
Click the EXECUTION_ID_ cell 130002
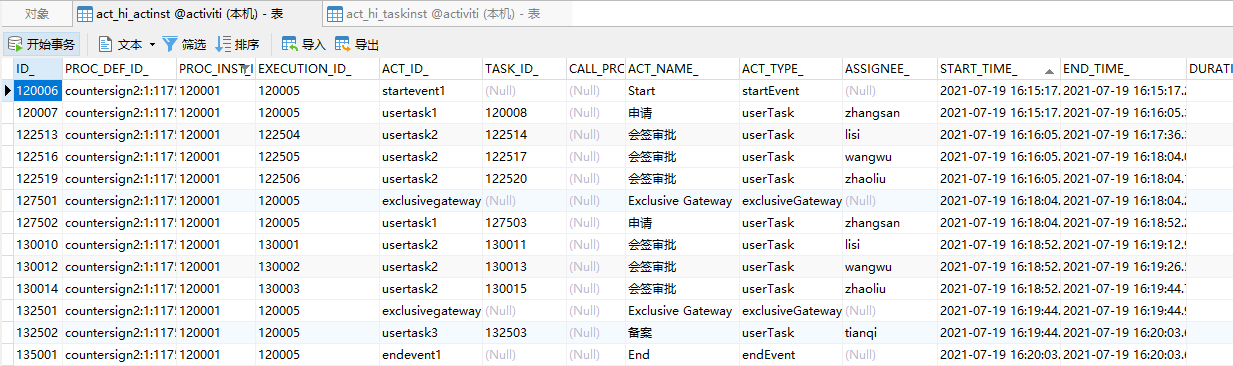pyautogui.click(x=317, y=266)
